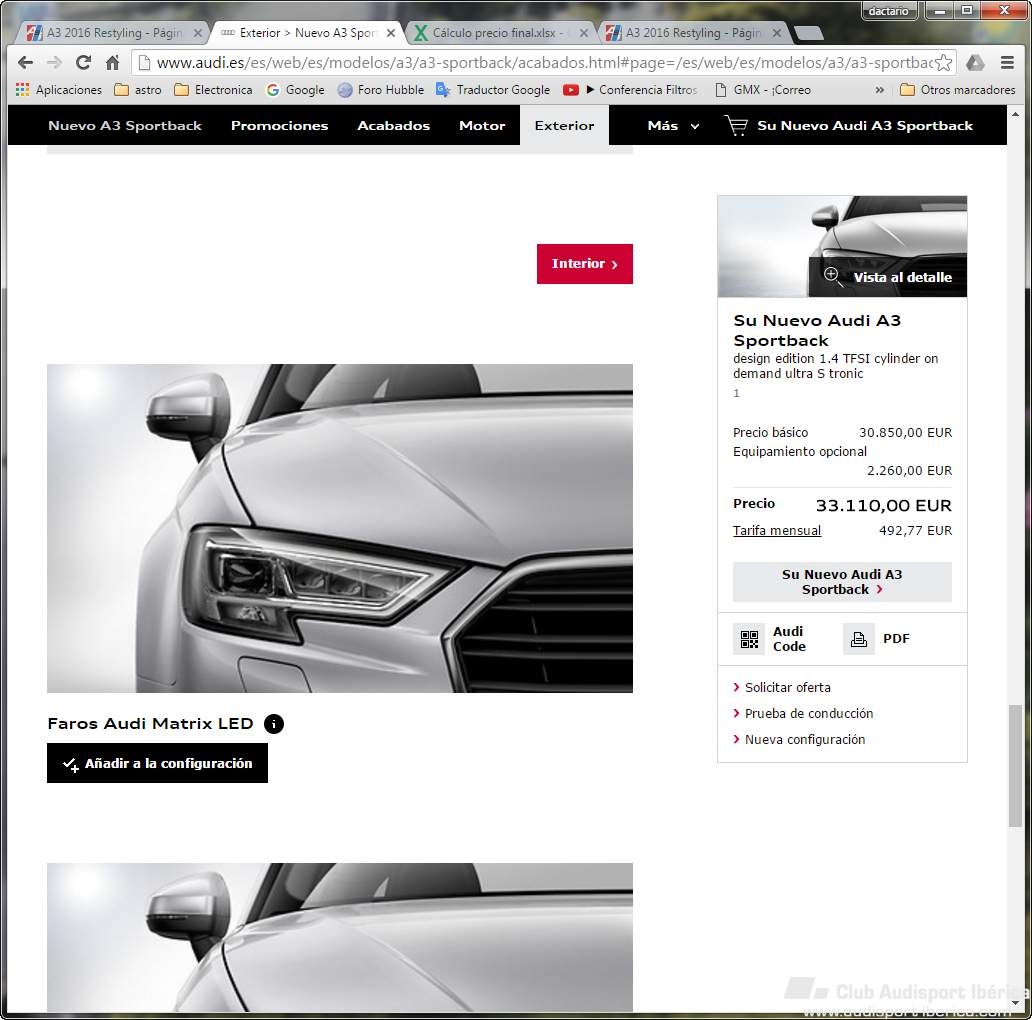Viewport: 1032px width, 1020px height.
Task: Click Añadir a la configuración button
Action: pos(157,763)
